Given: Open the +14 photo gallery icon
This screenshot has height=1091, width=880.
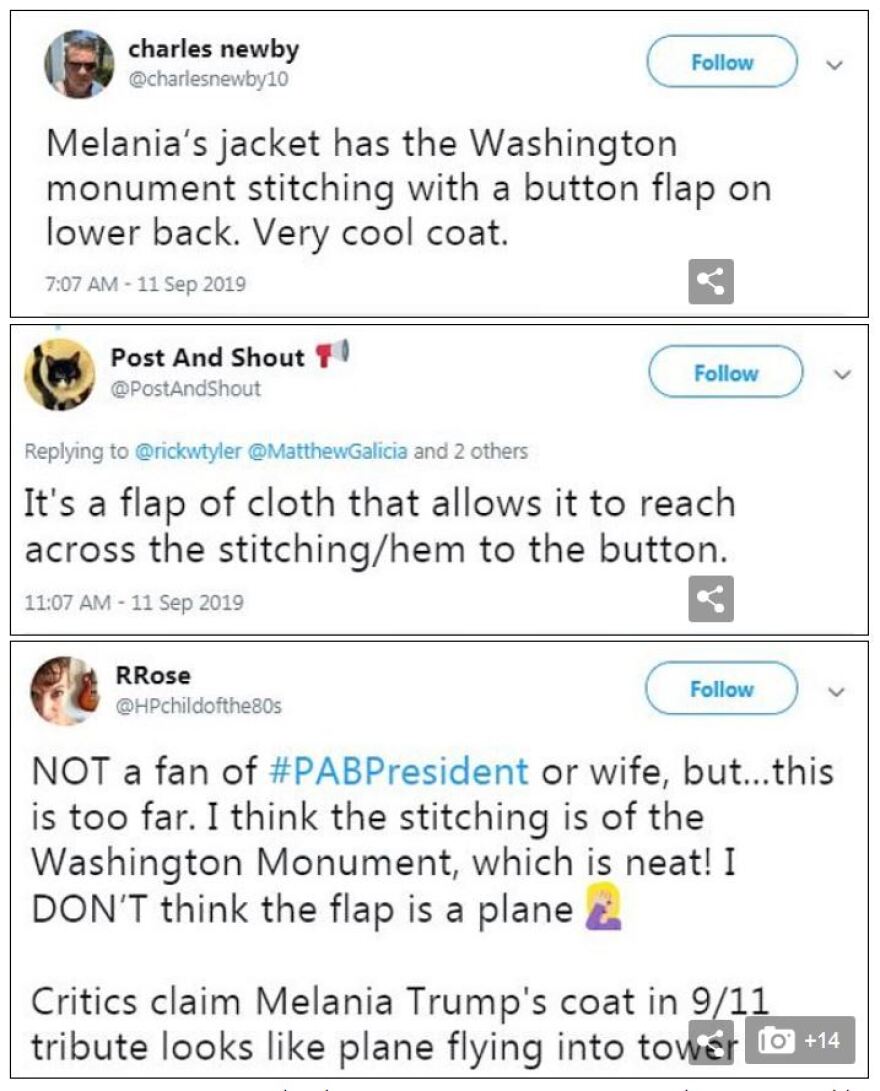Looking at the screenshot, I should (800, 1040).
